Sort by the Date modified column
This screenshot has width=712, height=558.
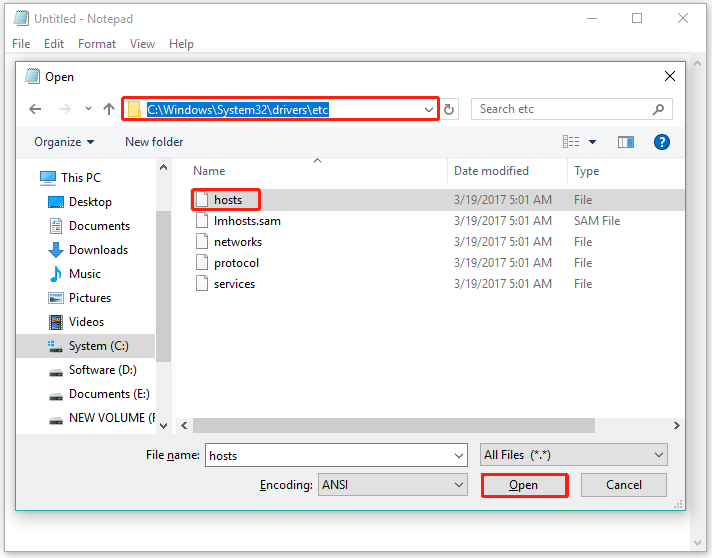click(x=491, y=171)
